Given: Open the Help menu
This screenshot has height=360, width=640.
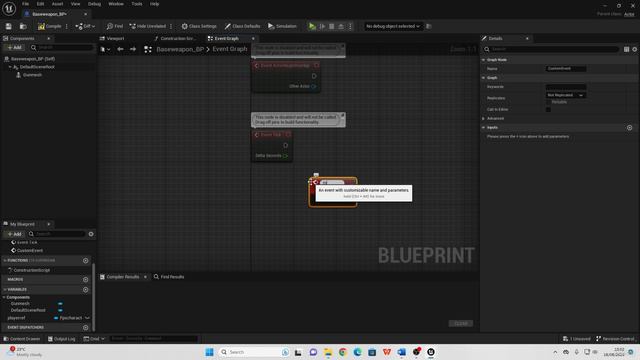Looking at the screenshot, I should pyautogui.click(x=154, y=4).
